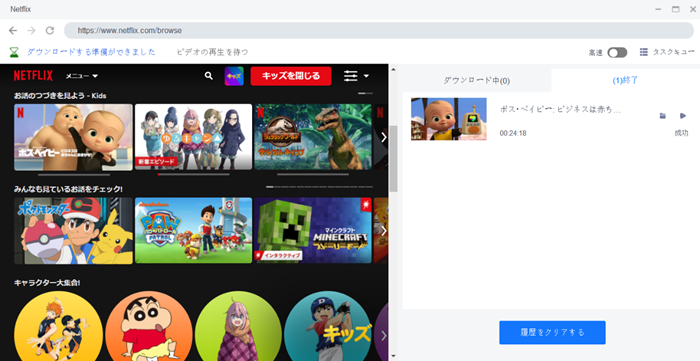Screen dimensions: 700x361
Task: Select pink-haired girl character circle
Action: (x=238, y=326)
